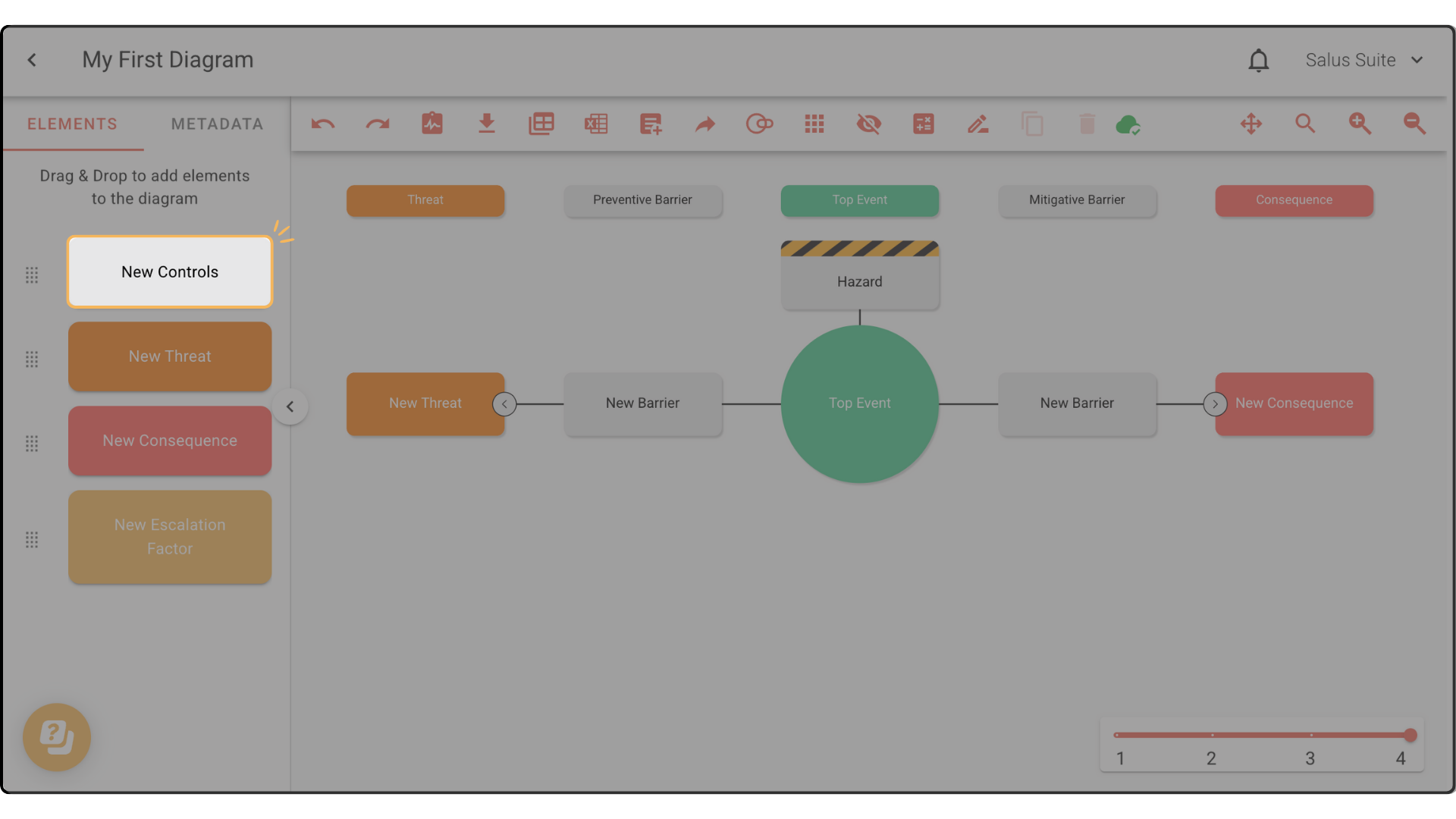Collapse the New Threat branch chevron
Viewport: 1456px width, 819px height.
tap(504, 404)
